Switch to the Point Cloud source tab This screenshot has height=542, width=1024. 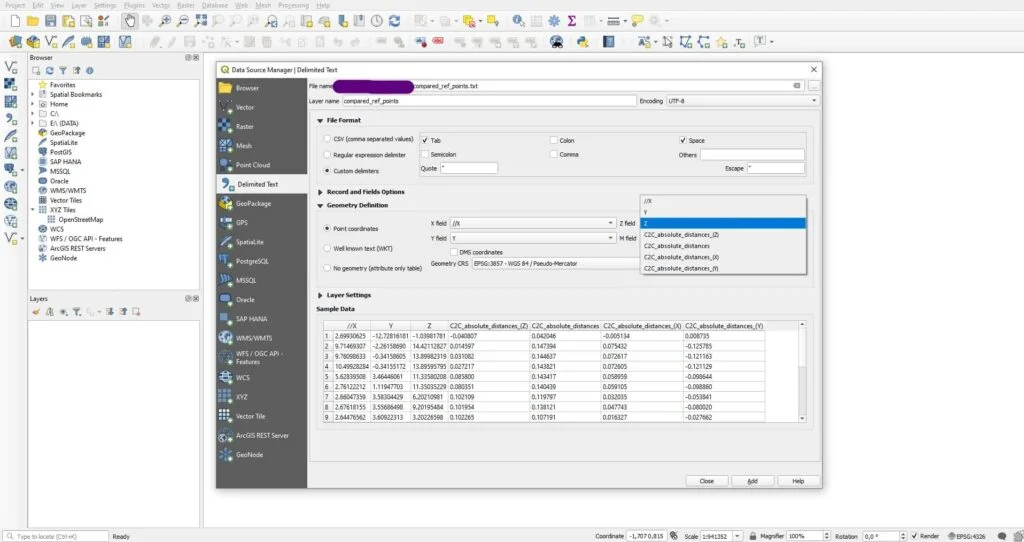point(262,165)
